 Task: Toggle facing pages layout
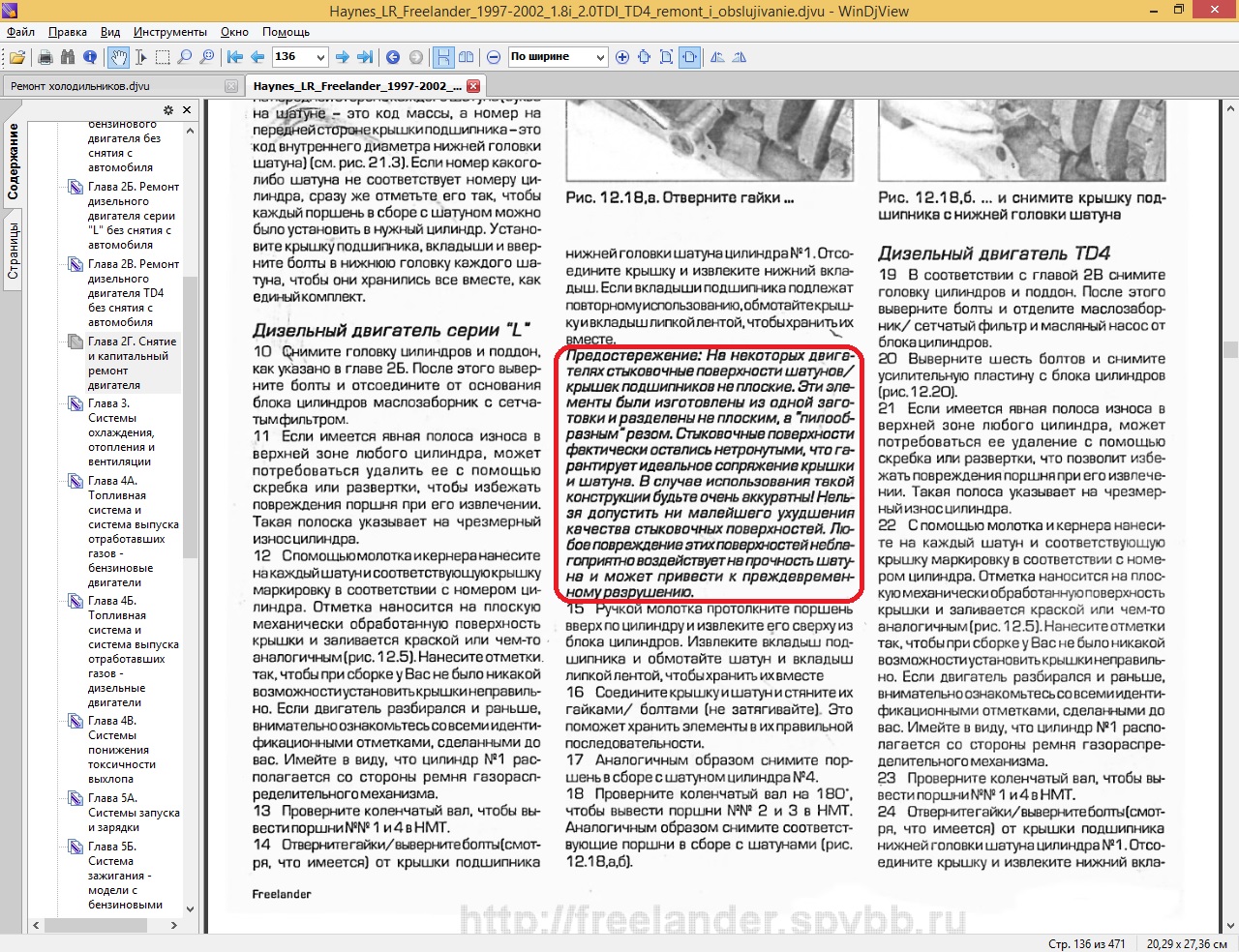click(466, 57)
